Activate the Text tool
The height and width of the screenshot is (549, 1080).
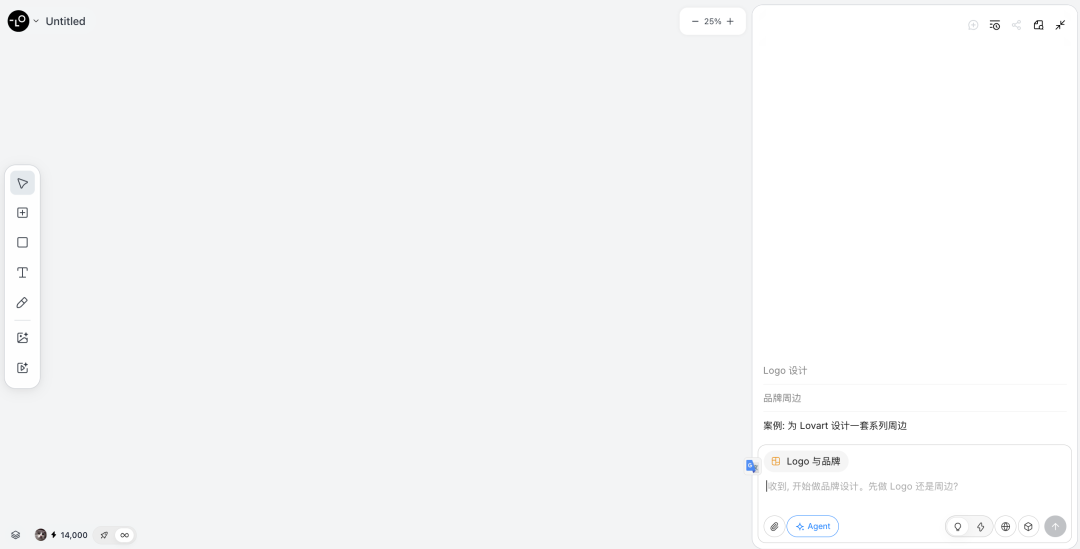[22, 272]
